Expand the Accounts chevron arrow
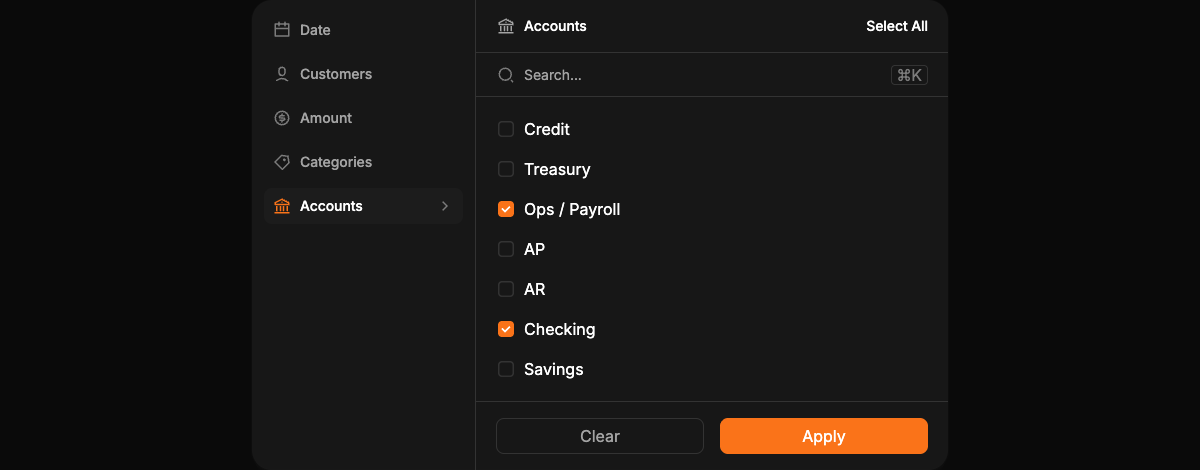1200x470 pixels. point(445,206)
